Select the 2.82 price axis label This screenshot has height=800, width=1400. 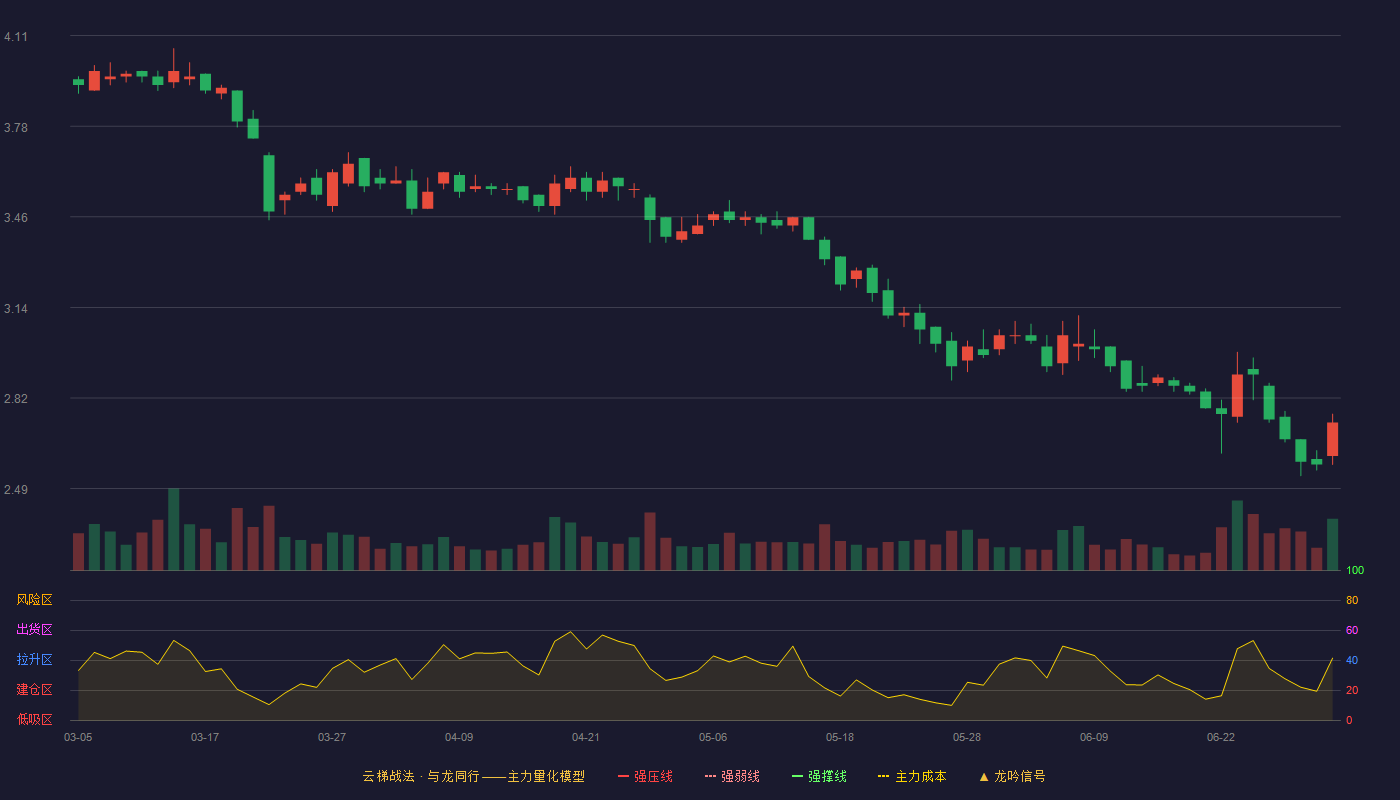click(x=16, y=399)
